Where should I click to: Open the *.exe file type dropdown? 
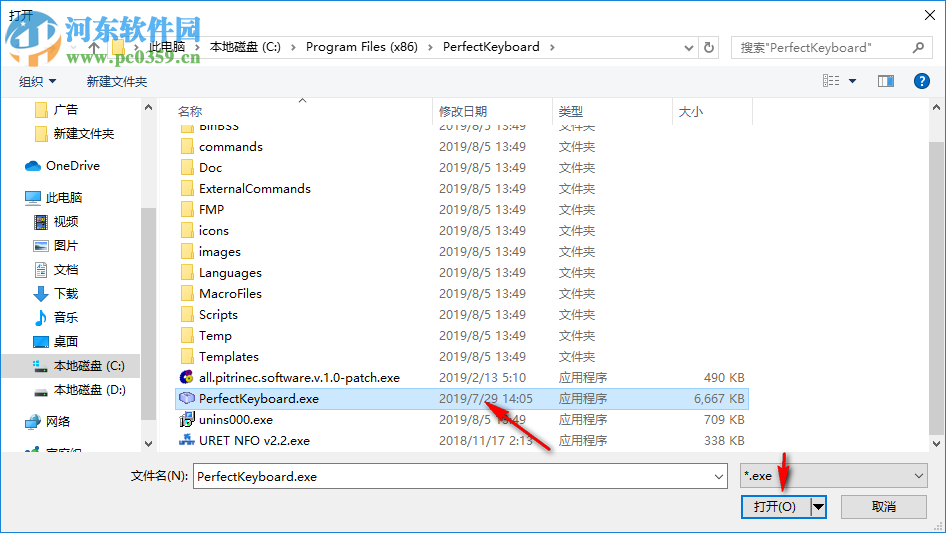834,476
